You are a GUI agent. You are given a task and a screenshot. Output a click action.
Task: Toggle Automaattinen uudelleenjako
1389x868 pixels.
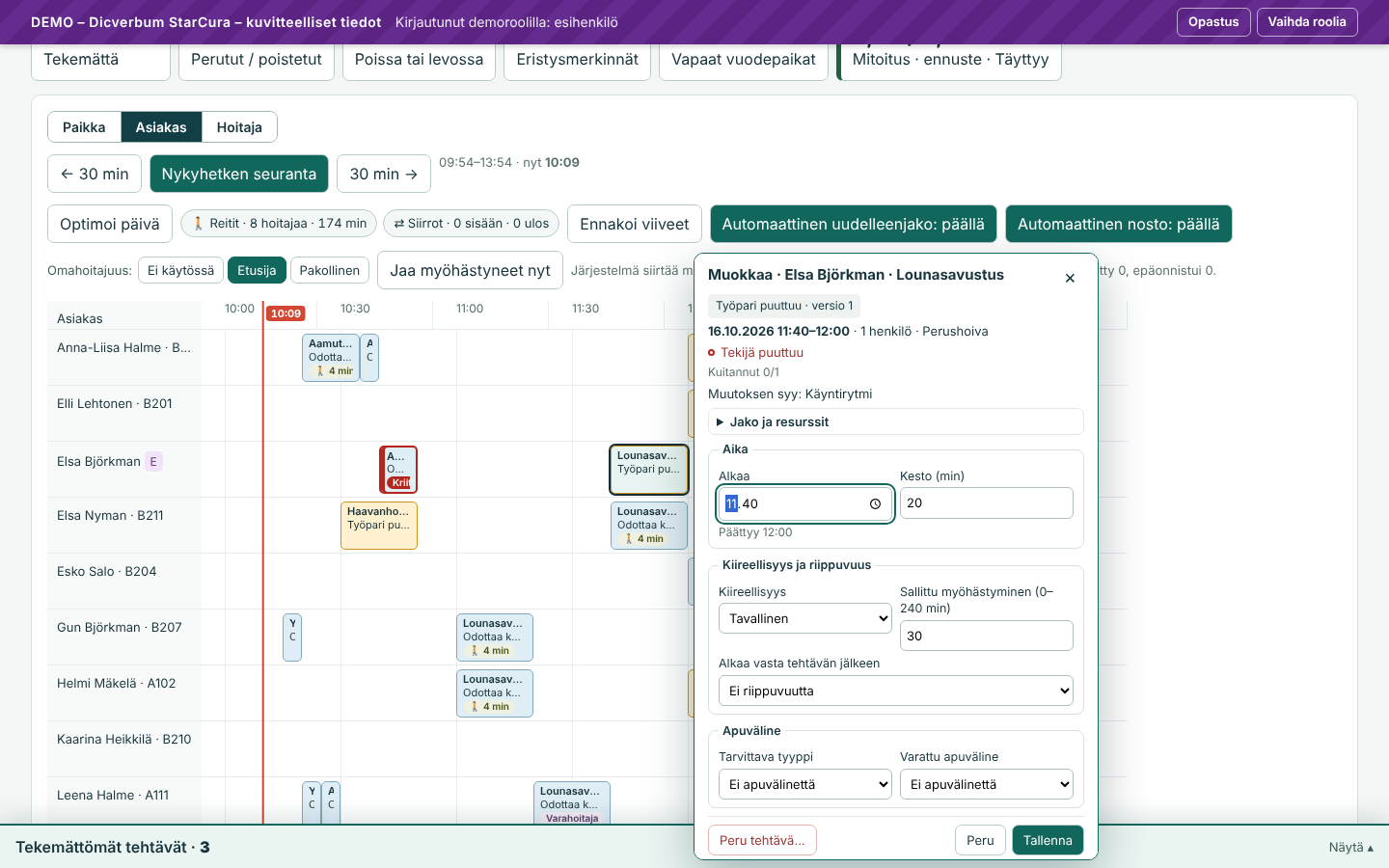853,224
